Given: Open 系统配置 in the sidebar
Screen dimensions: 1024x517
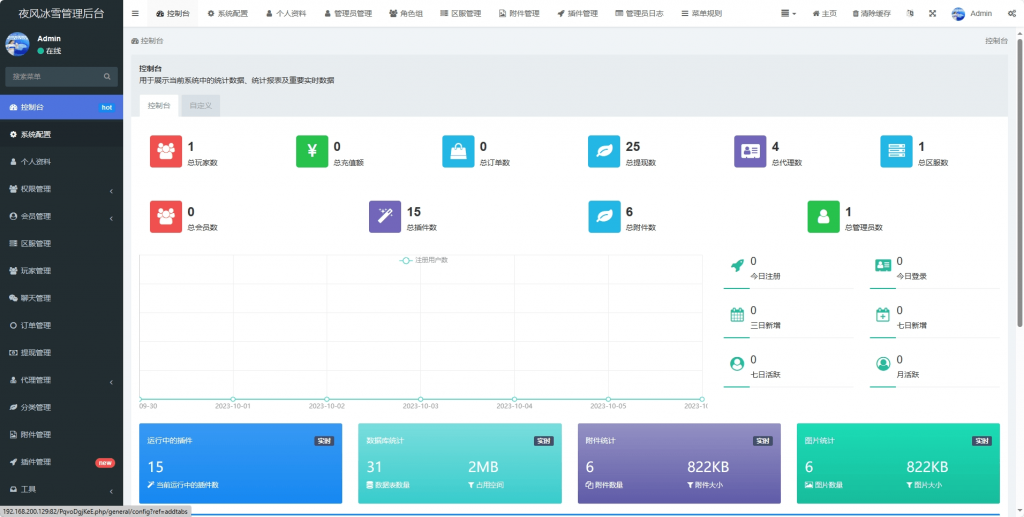Looking at the screenshot, I should pyautogui.click(x=61, y=134).
